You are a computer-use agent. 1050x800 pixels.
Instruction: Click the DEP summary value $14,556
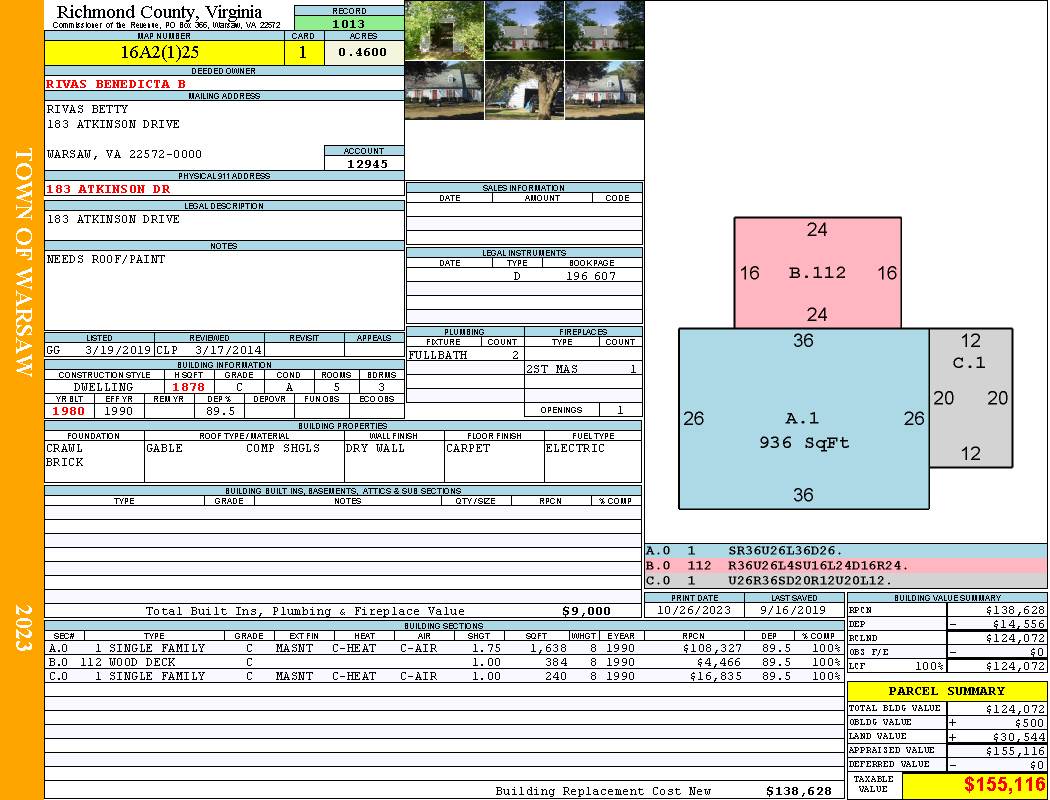[x=1019, y=624]
